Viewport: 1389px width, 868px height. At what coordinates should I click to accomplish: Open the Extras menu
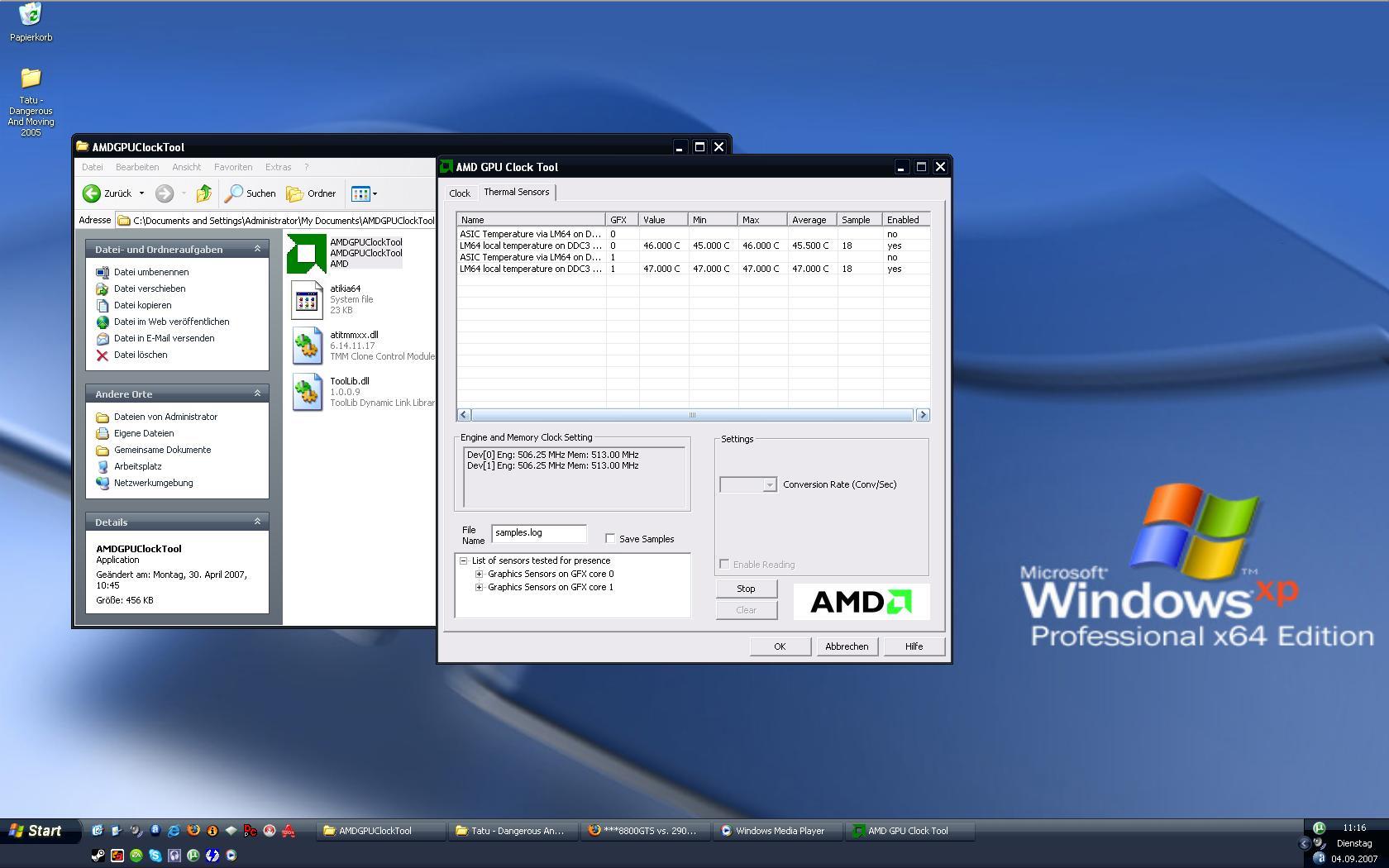(278, 167)
